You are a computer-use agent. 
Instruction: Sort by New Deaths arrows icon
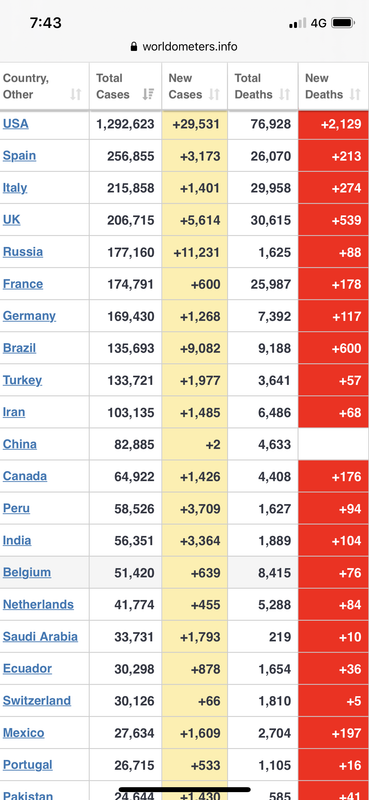[x=355, y=94]
